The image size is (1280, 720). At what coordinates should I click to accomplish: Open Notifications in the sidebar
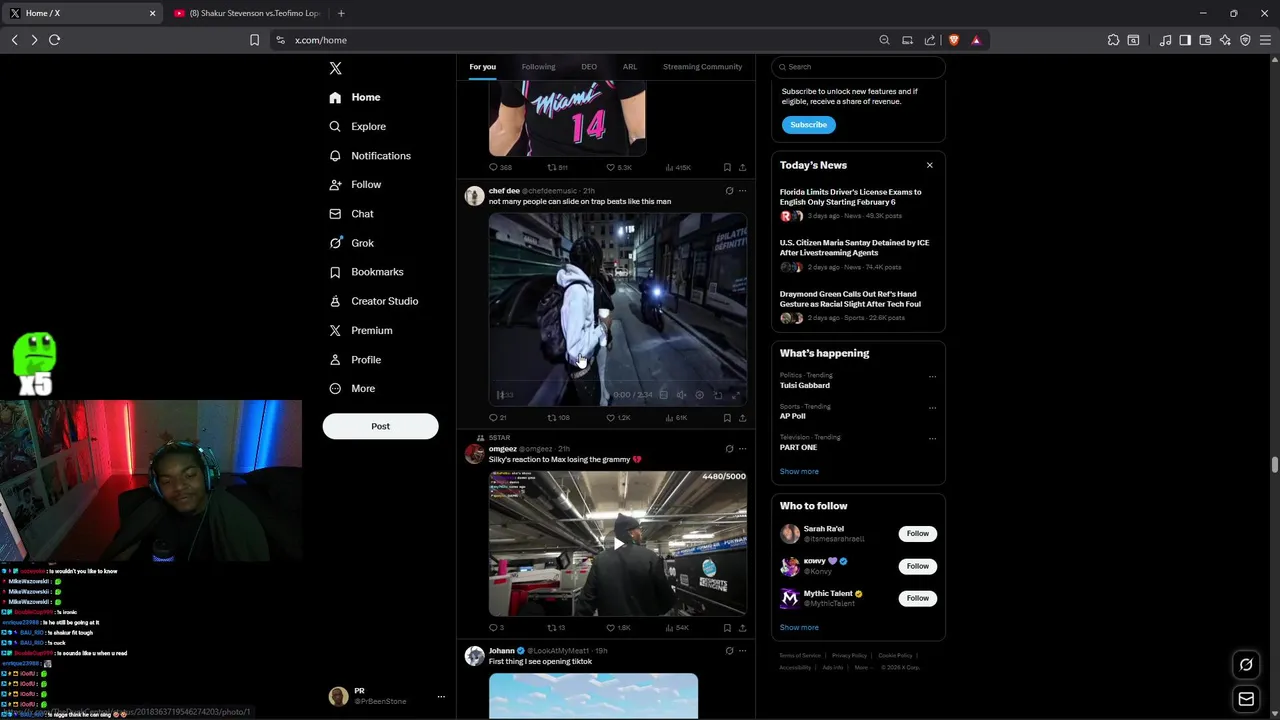(x=370, y=156)
